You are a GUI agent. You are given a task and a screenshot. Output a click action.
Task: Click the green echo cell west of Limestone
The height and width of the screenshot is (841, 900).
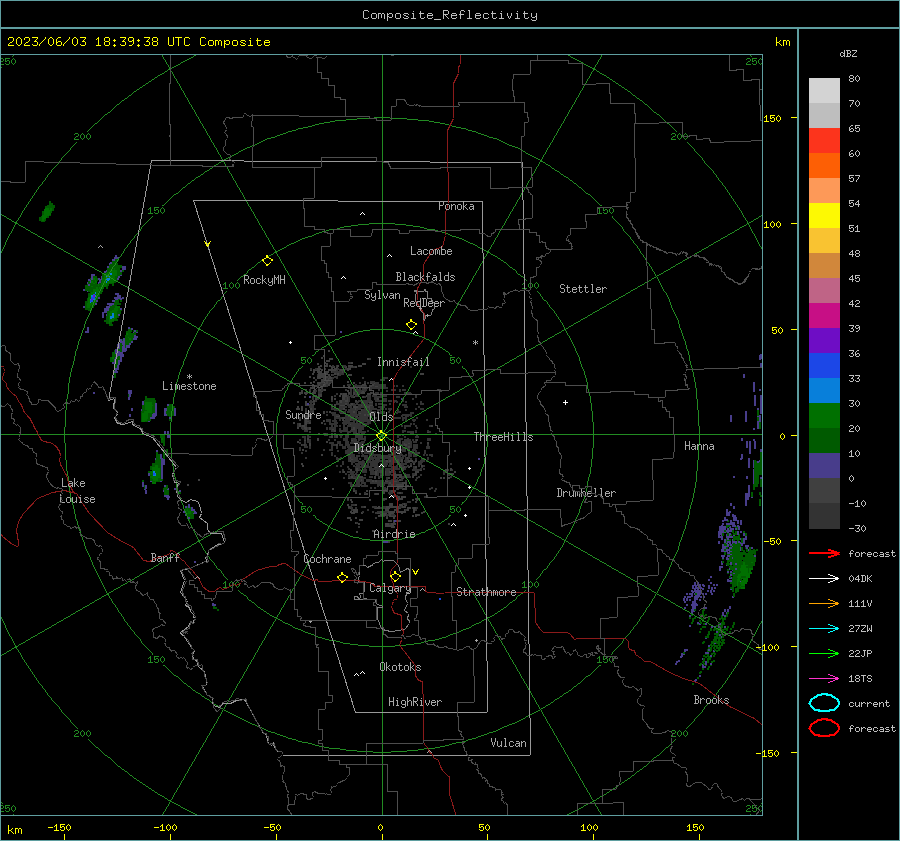[149, 409]
